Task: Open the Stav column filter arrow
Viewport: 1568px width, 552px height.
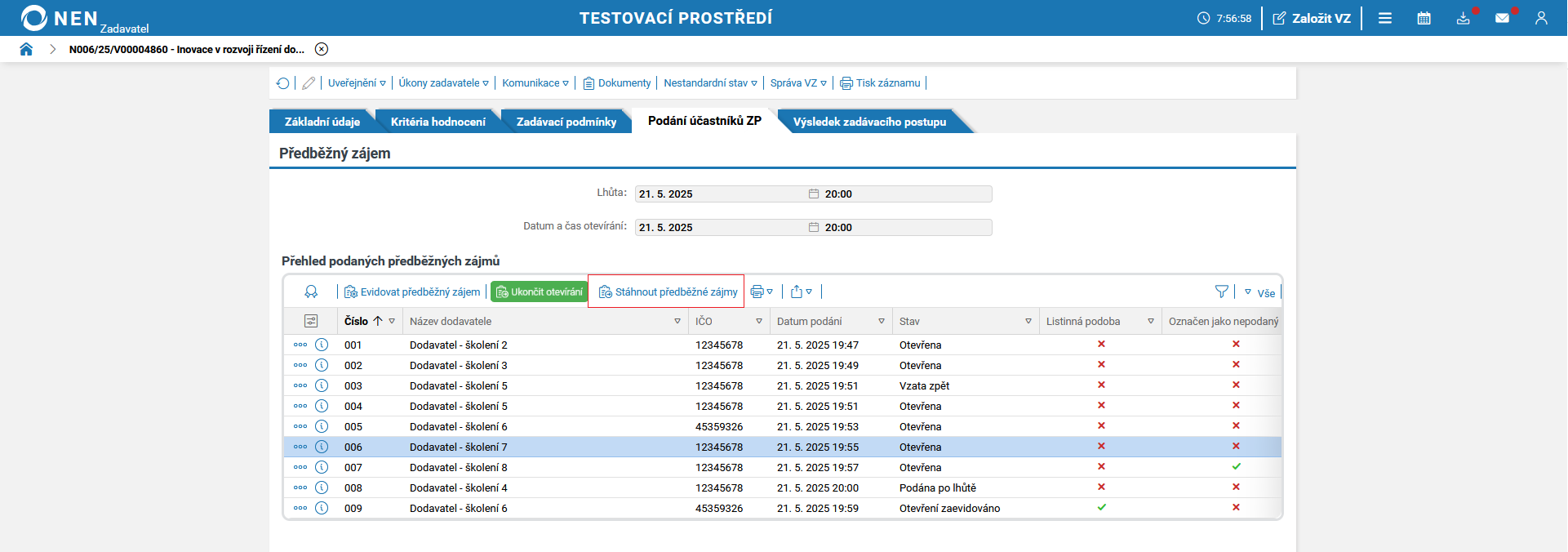Action: click(1028, 322)
